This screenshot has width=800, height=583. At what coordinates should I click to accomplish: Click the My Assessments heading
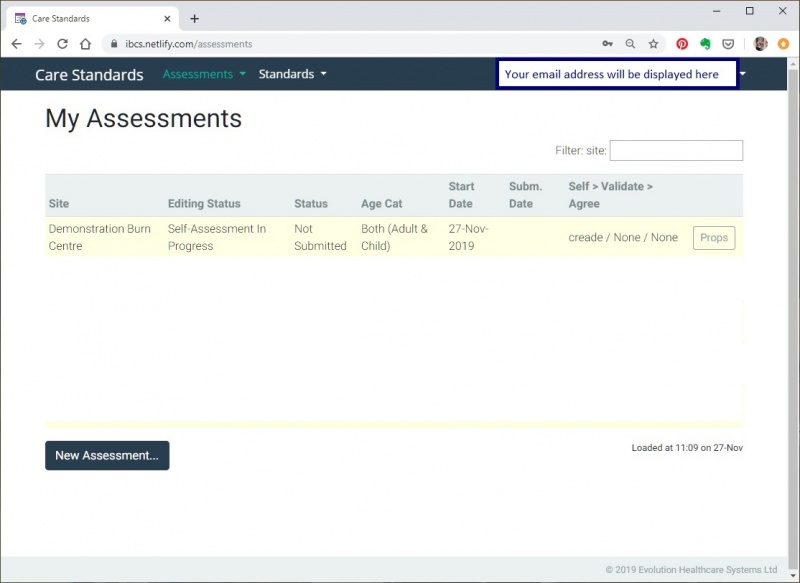point(143,119)
